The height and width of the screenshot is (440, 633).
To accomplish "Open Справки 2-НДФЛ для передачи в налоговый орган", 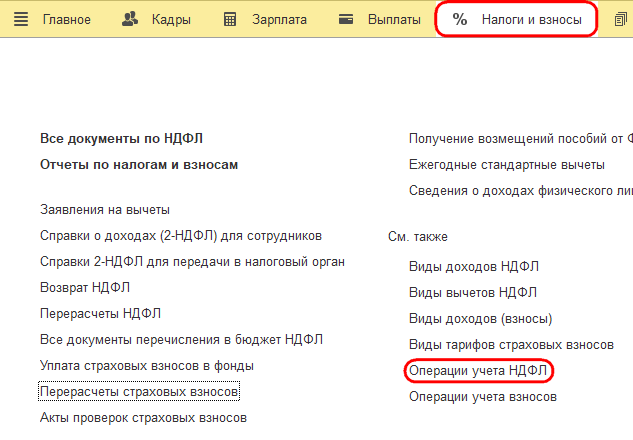I will pyautogui.click(x=192, y=262).
